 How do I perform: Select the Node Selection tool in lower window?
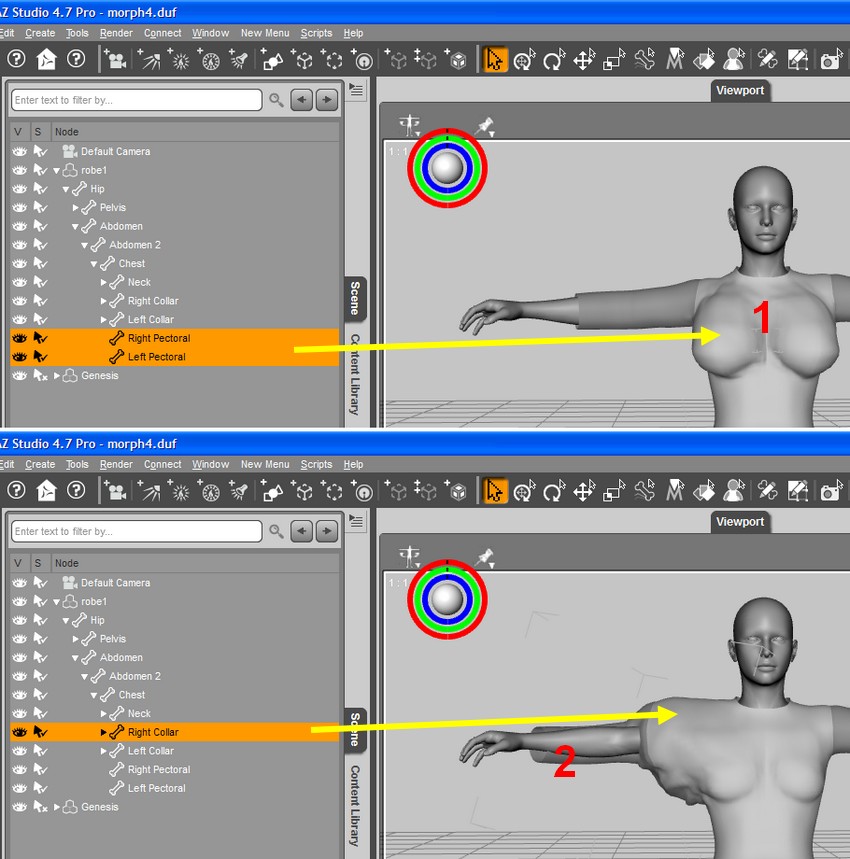[x=495, y=491]
